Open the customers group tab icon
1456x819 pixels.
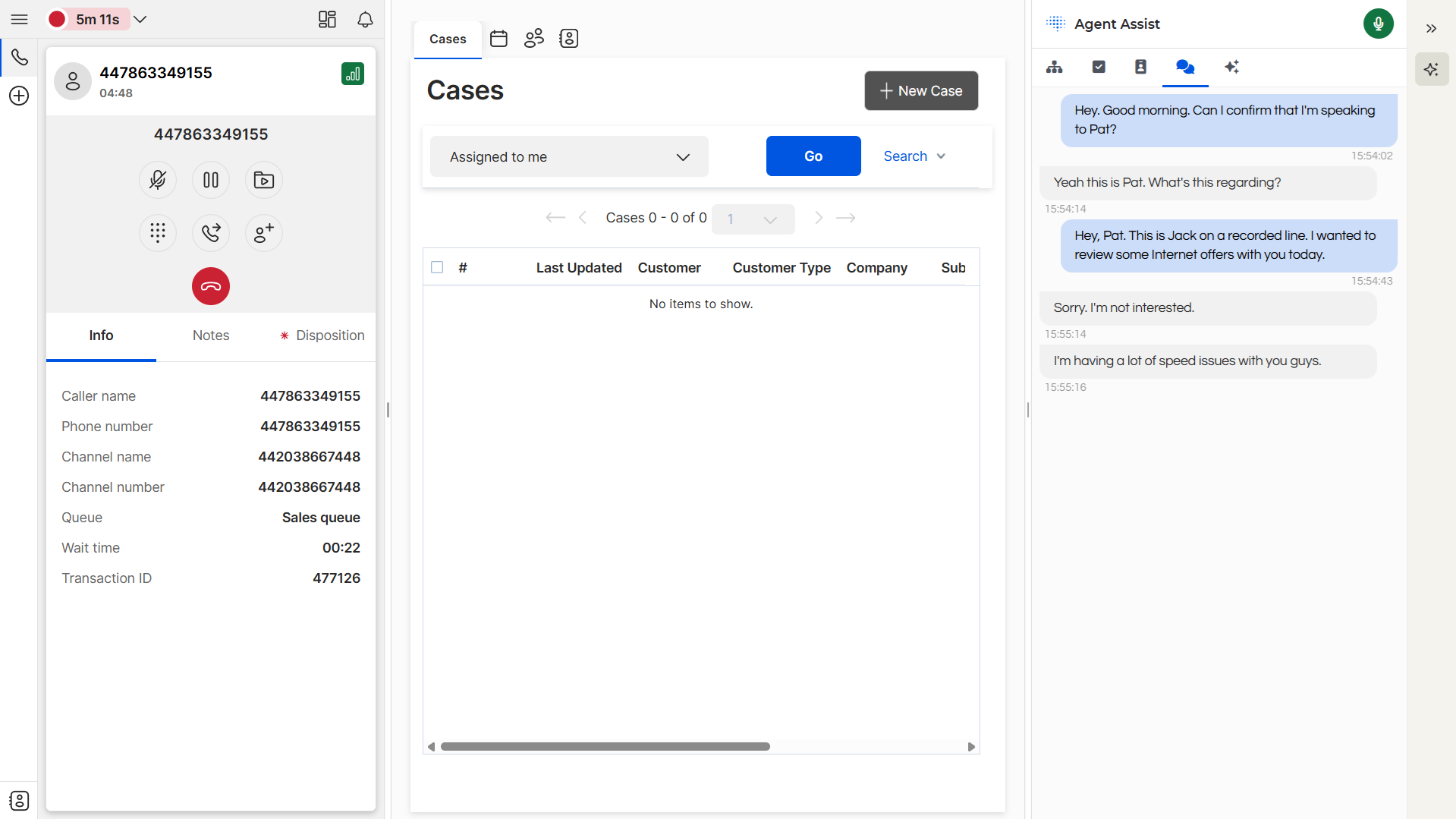534,39
